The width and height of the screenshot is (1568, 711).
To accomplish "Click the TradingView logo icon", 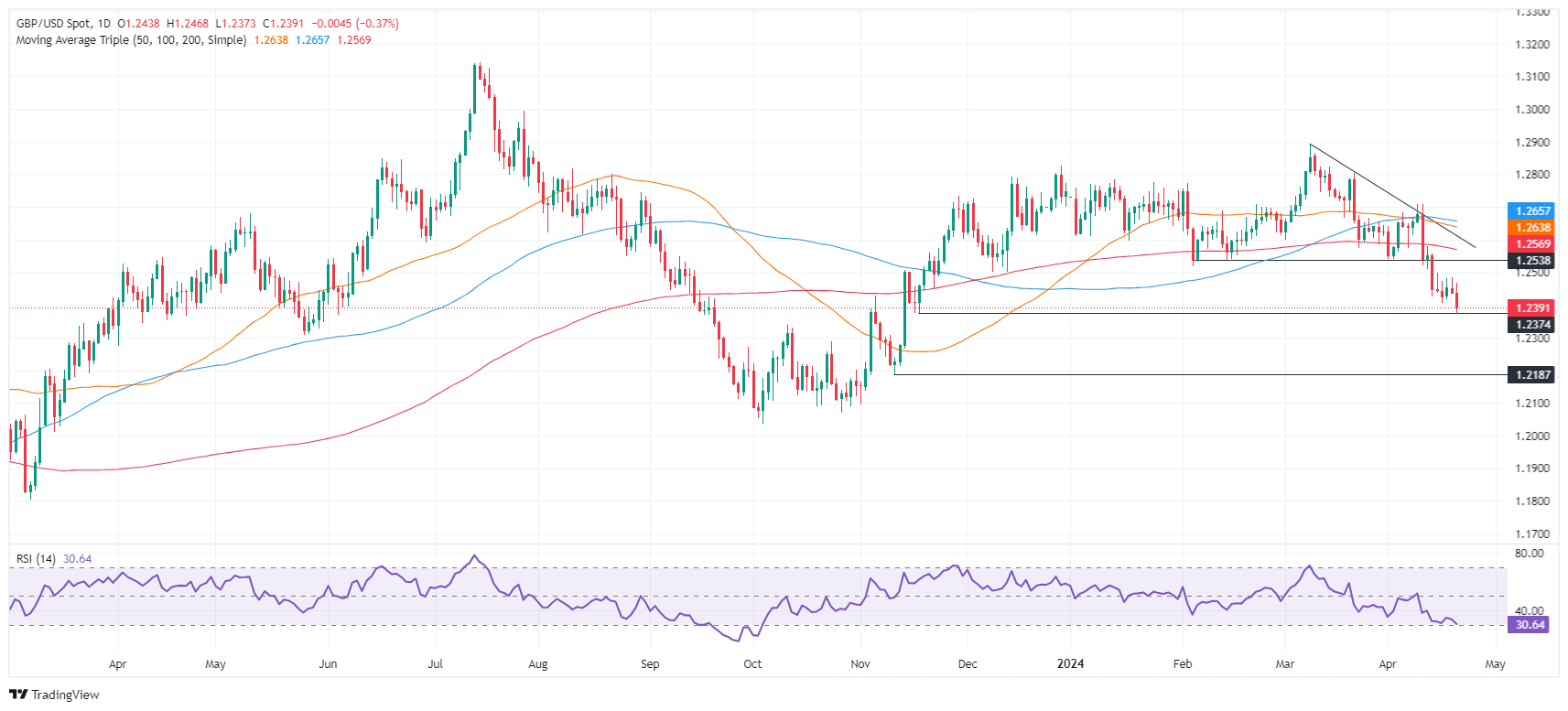I will tap(18, 695).
